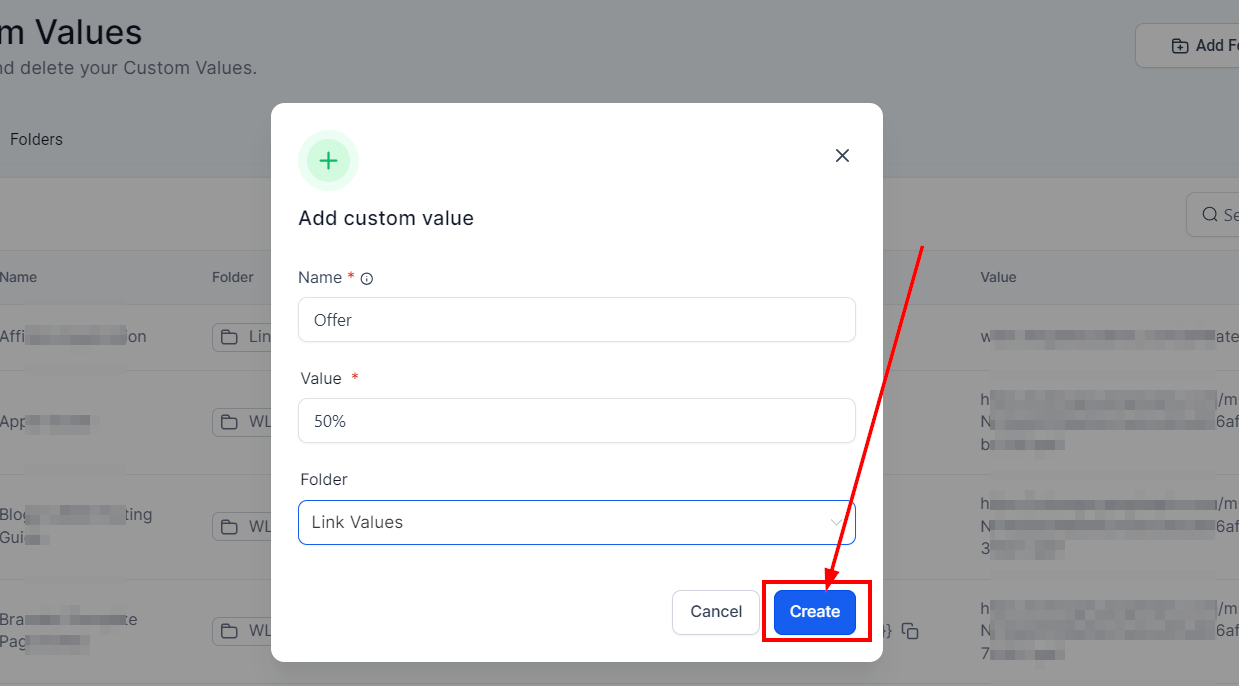The height and width of the screenshot is (686, 1239).
Task: Click the green plus icon in dialog
Action: [328, 161]
